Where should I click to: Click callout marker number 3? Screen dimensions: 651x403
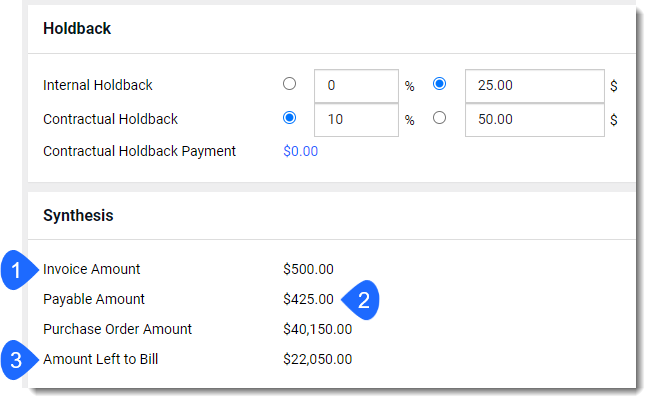(18, 360)
